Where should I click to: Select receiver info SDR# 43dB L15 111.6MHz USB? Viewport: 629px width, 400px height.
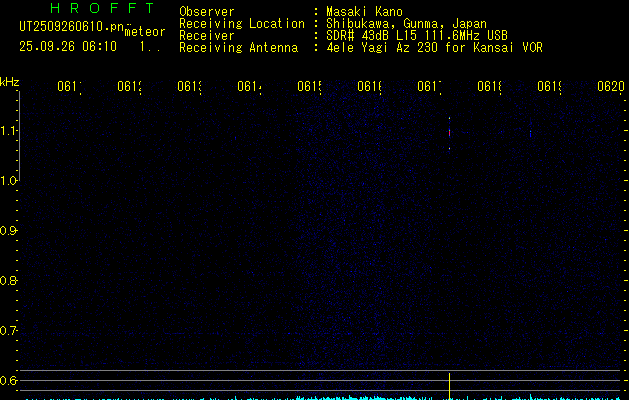(x=417, y=35)
